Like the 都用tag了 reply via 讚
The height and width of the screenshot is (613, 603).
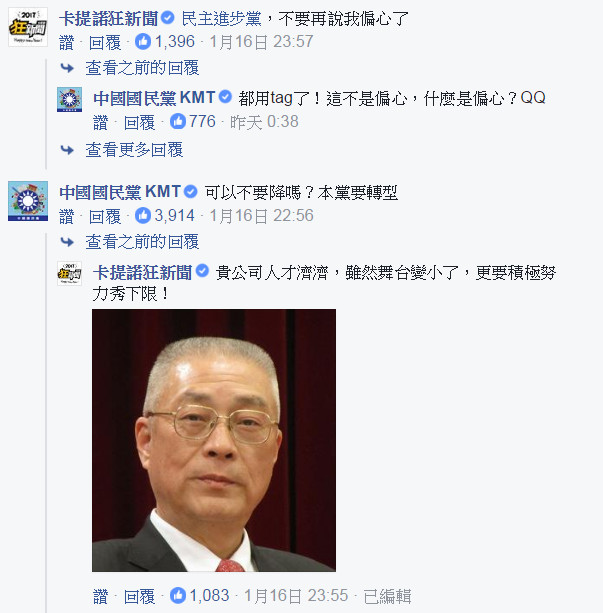[101, 122]
